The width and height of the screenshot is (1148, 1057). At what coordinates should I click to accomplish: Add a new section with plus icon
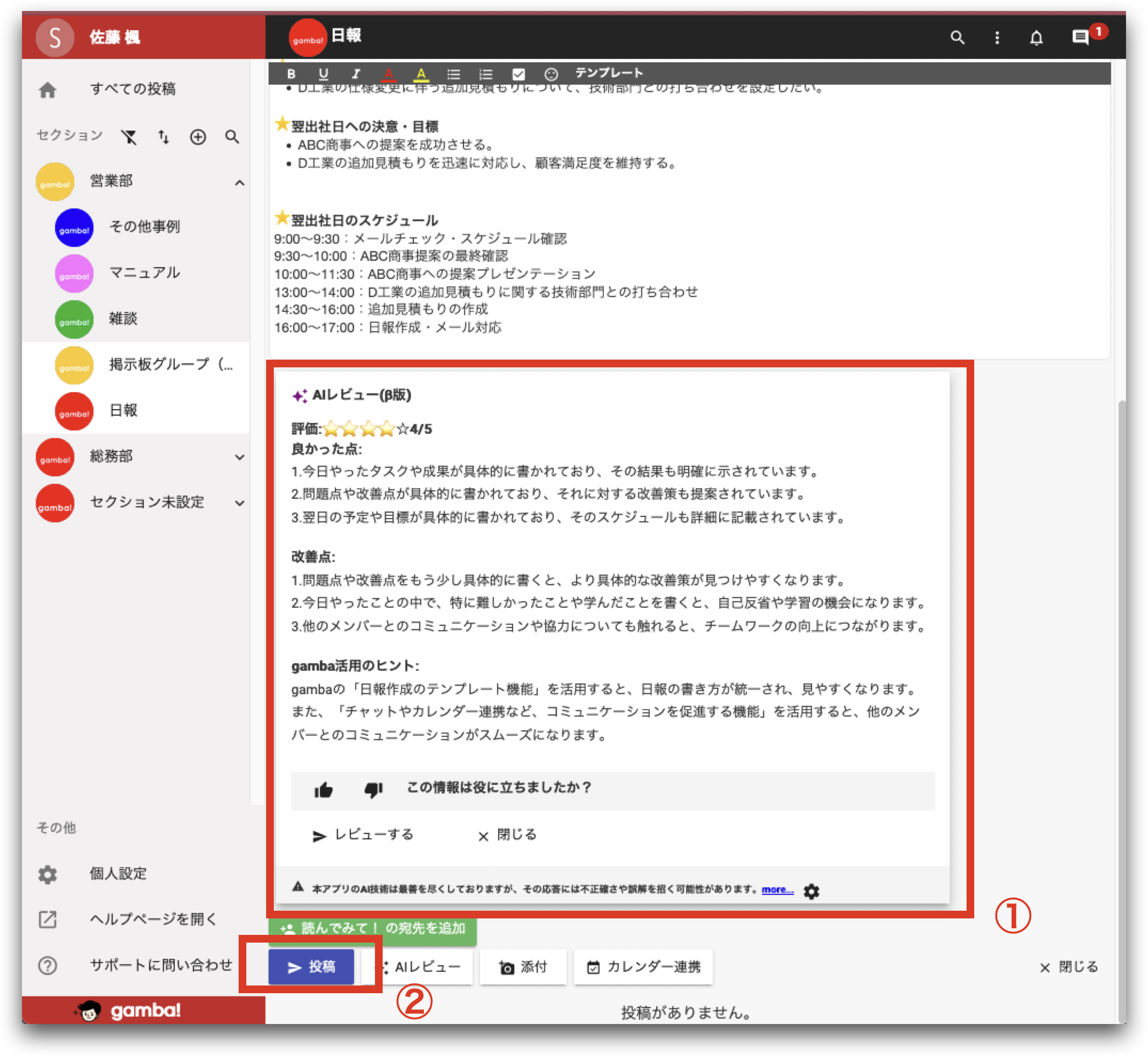198,137
